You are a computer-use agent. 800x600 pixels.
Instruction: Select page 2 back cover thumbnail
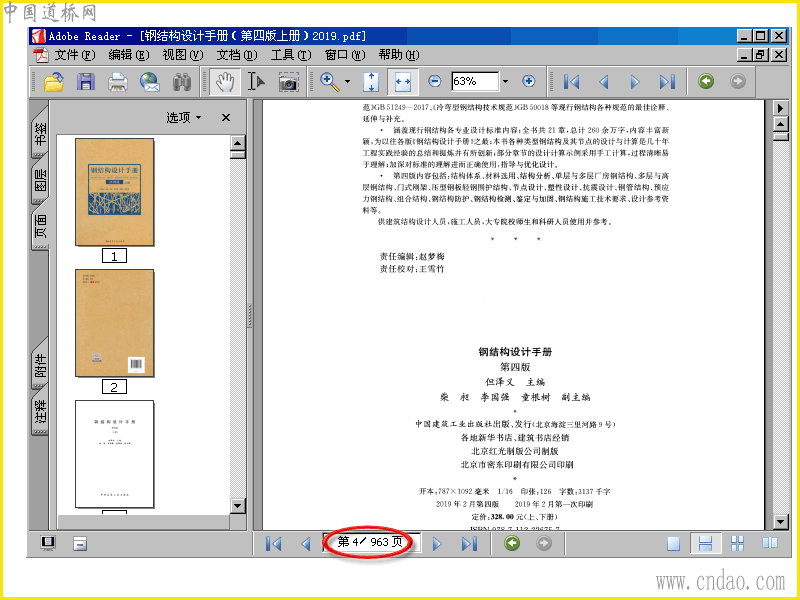coord(115,323)
